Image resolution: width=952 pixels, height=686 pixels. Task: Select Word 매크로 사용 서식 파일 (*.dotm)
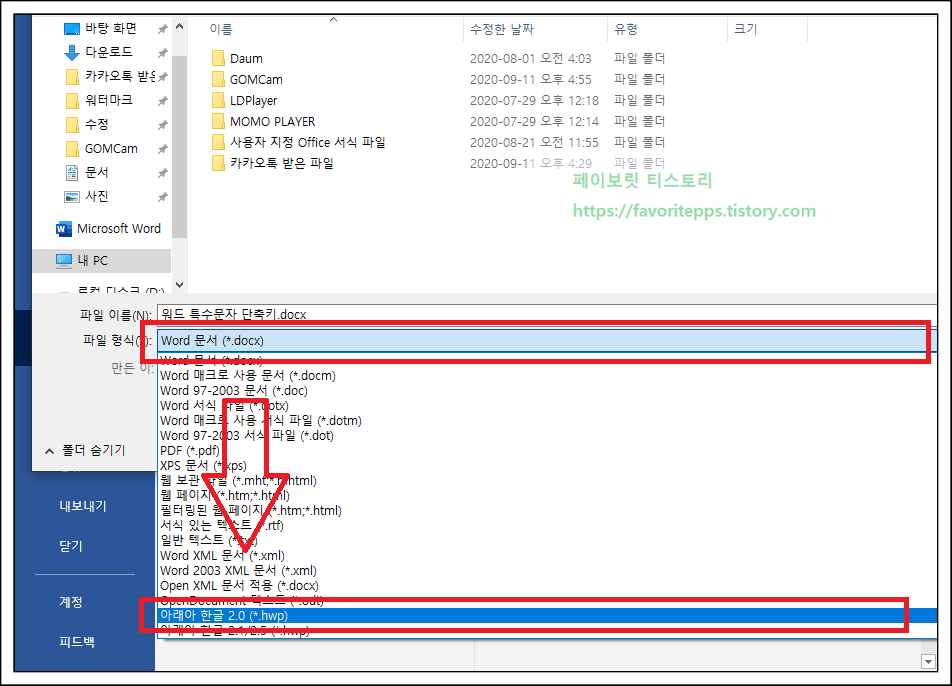tap(260, 420)
